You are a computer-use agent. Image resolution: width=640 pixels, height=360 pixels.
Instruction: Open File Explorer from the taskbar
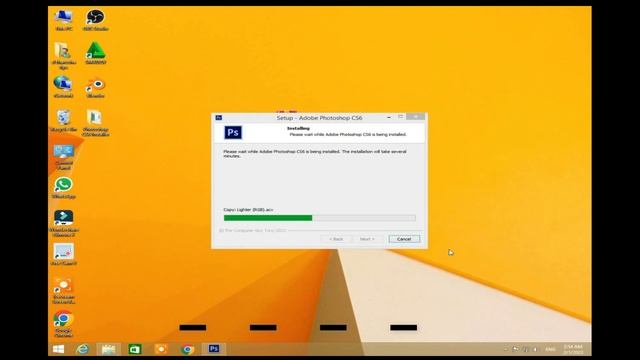[109, 349]
